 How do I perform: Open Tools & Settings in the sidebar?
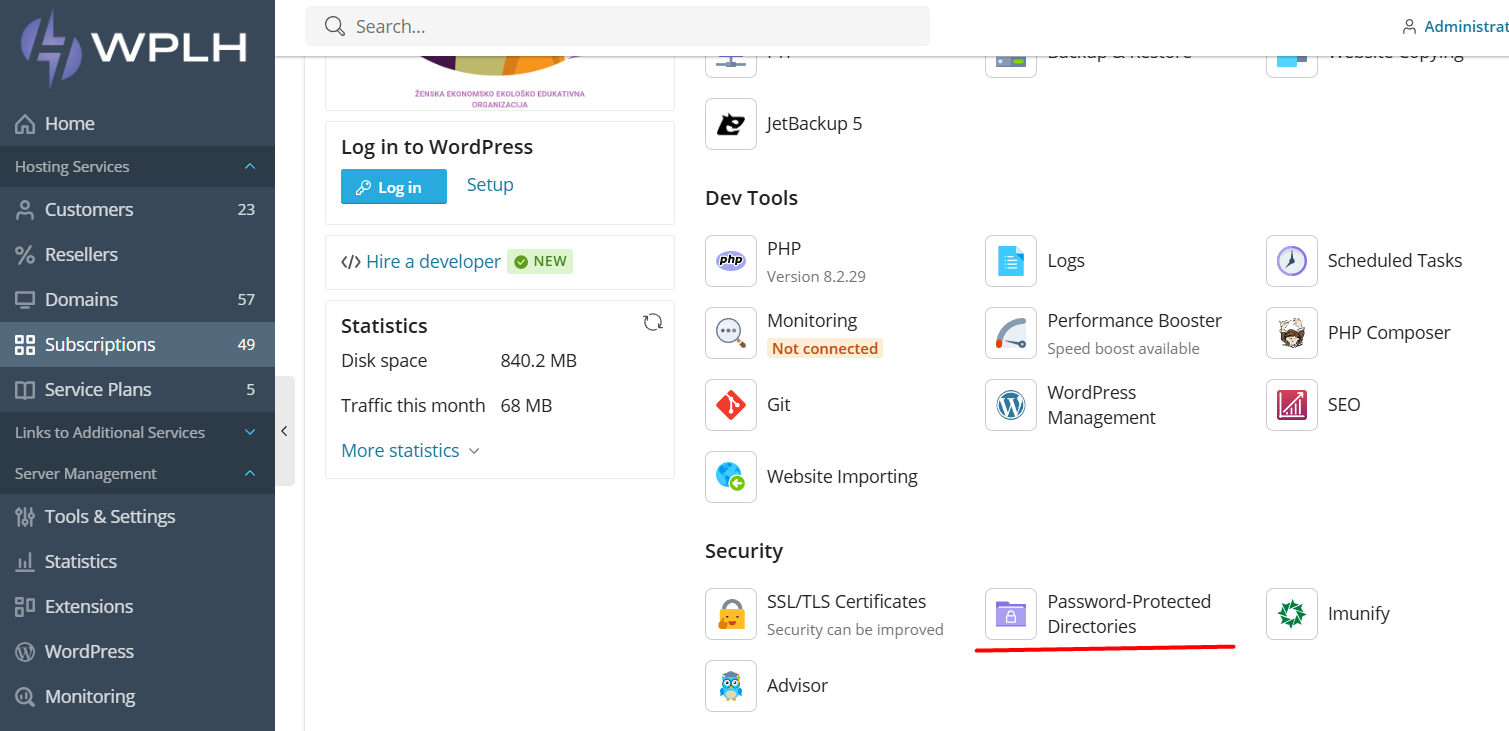point(137,517)
